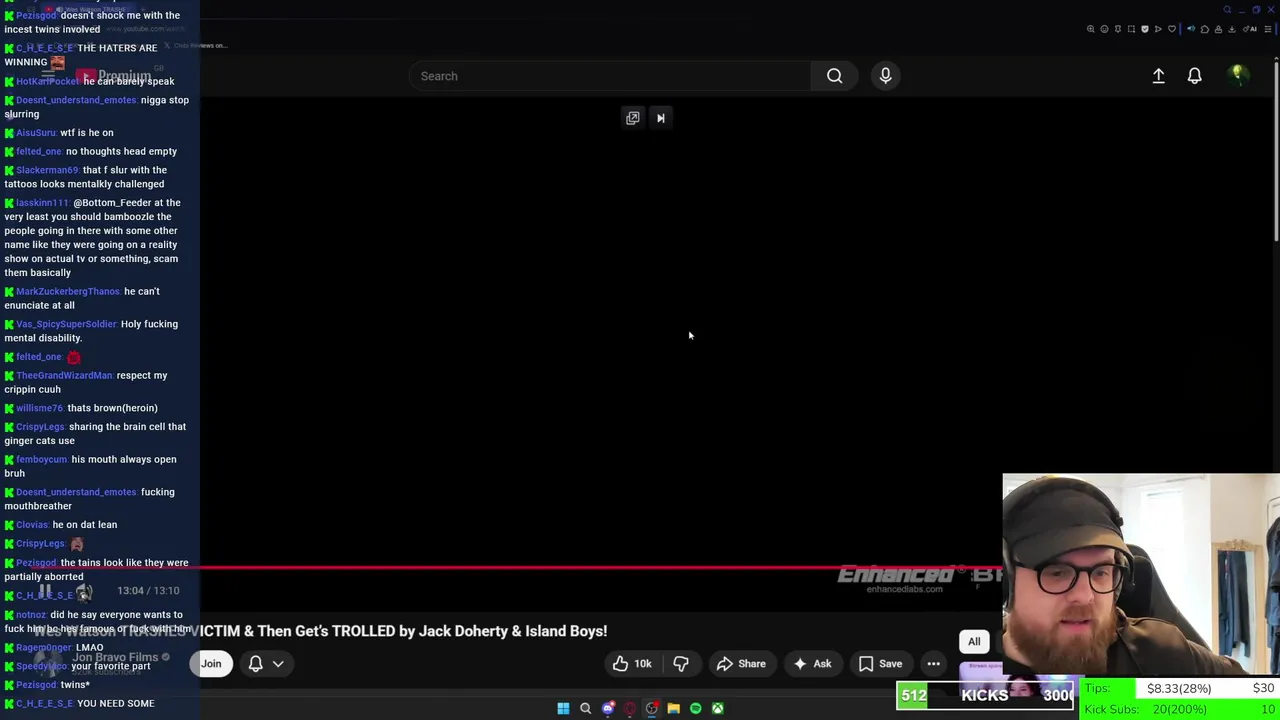Search tabs from the browser title bar
This screenshot has height=720, width=1280.
click(1227, 10)
